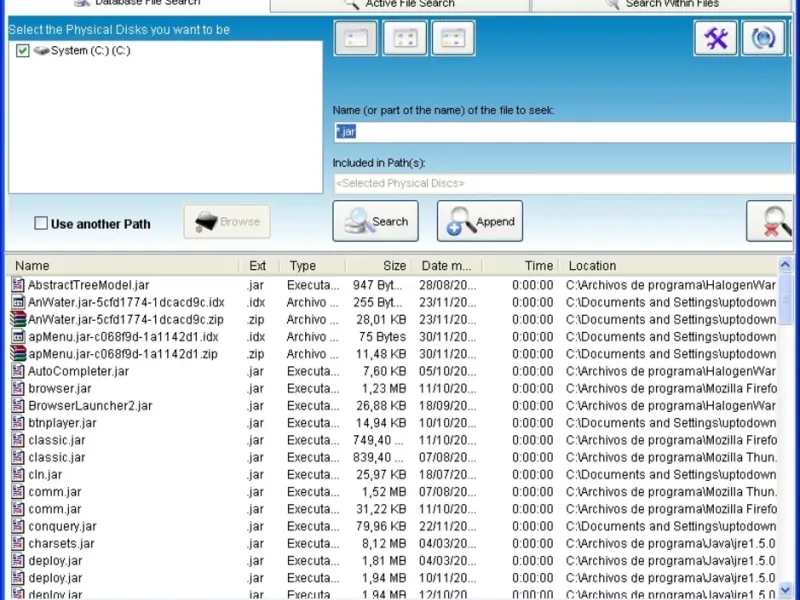Click the 75 Bytes size cell
The image size is (800, 600).
coord(382,337)
